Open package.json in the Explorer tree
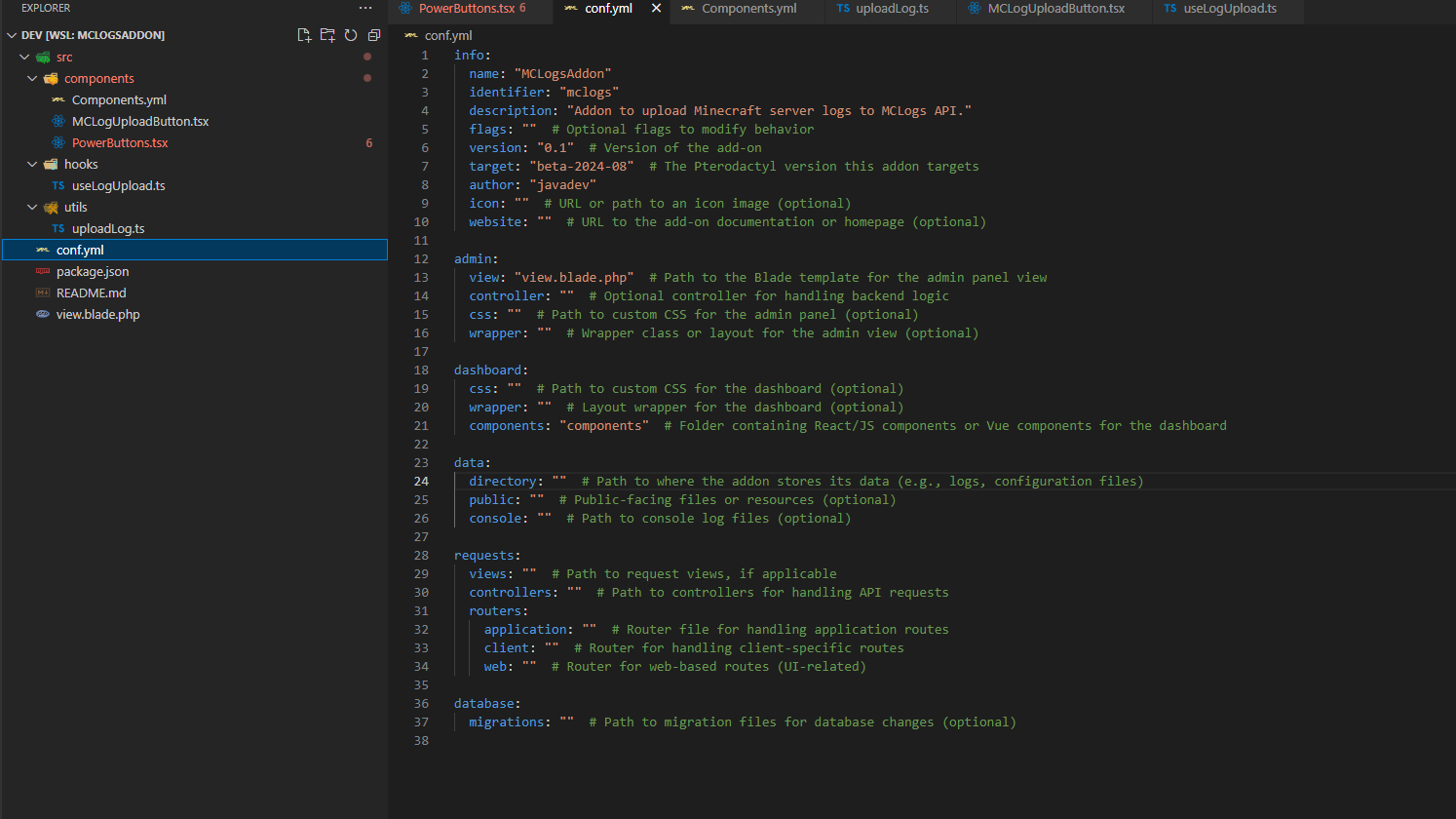1456x819 pixels. (x=93, y=271)
